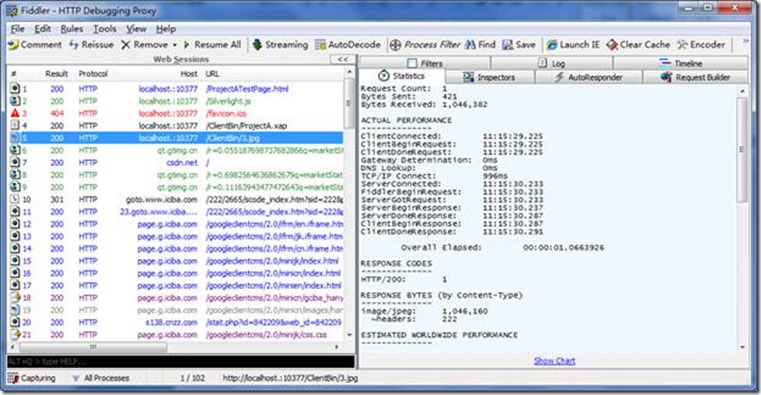The width and height of the screenshot is (761, 395).
Task: Open the AutoResponder tab
Action: click(x=589, y=77)
